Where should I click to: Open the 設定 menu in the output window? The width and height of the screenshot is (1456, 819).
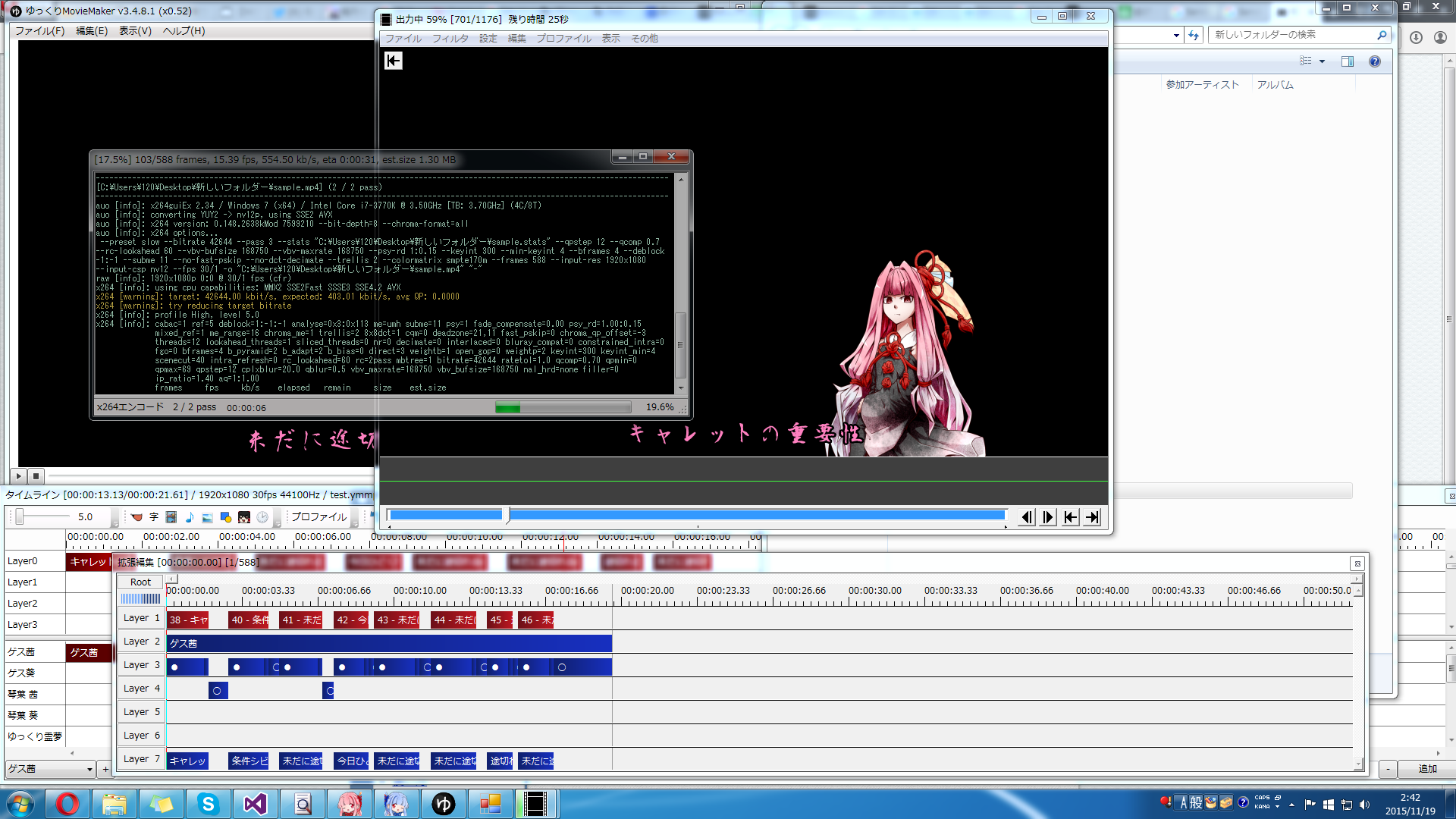coord(488,39)
